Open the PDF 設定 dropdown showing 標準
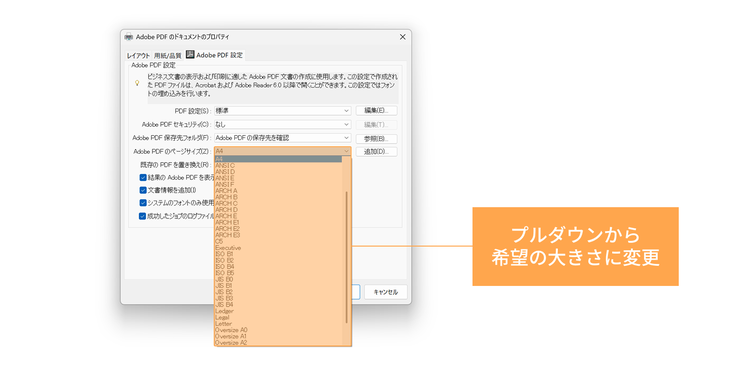Image resolution: width=750 pixels, height=375 pixels. pos(283,110)
